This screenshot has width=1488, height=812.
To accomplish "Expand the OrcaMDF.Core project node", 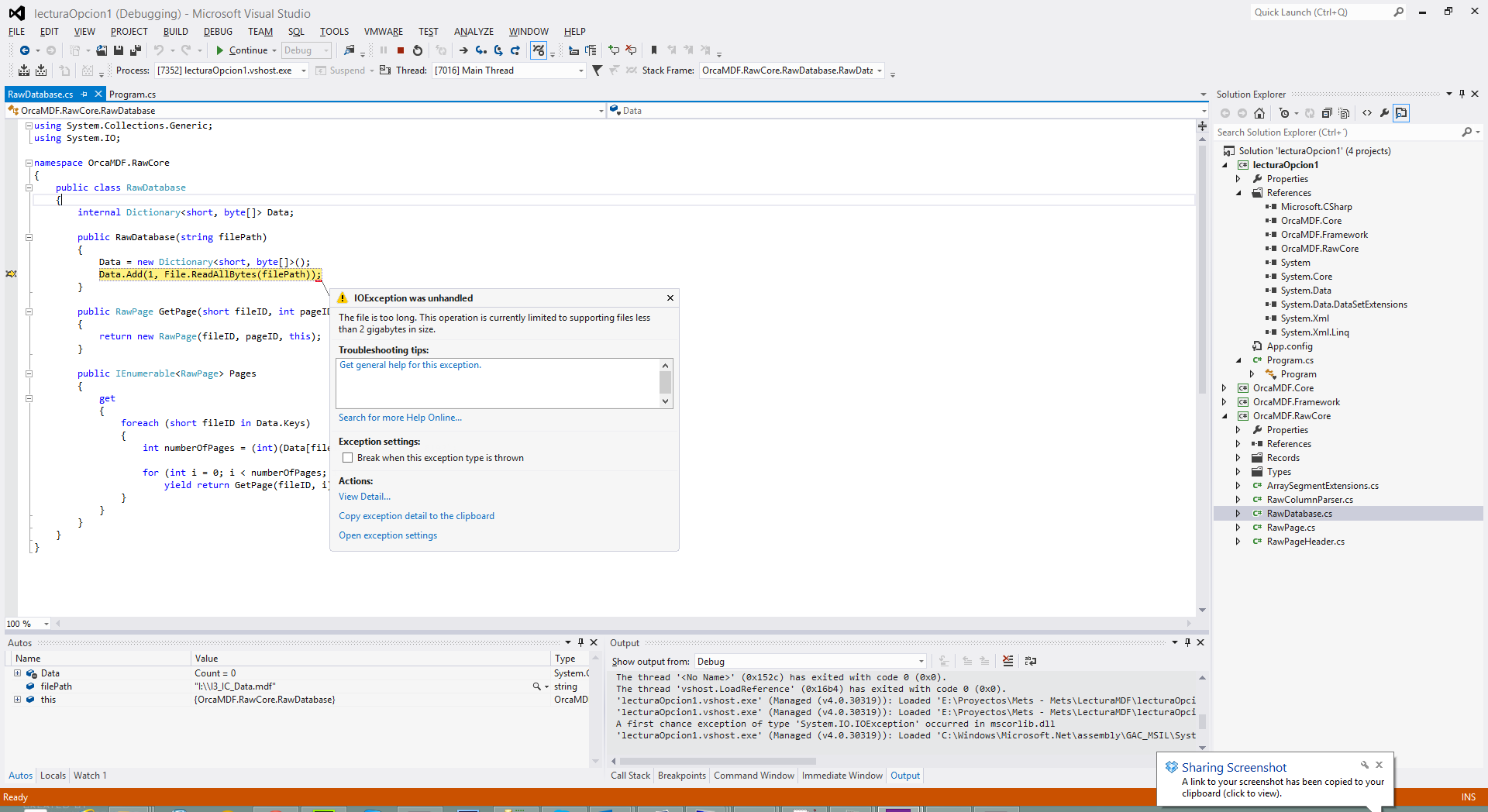I will (x=1224, y=388).
